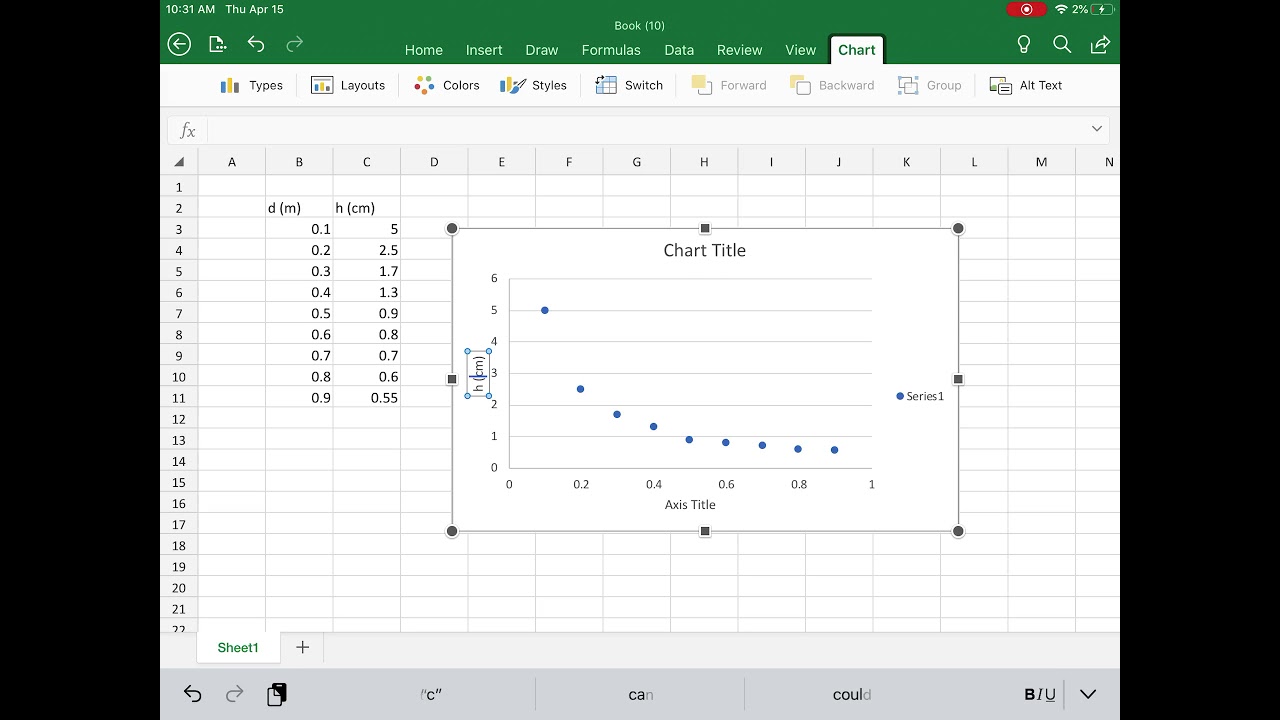Image resolution: width=1280 pixels, height=720 pixels.
Task: Open chart Layouts options
Action: [348, 85]
